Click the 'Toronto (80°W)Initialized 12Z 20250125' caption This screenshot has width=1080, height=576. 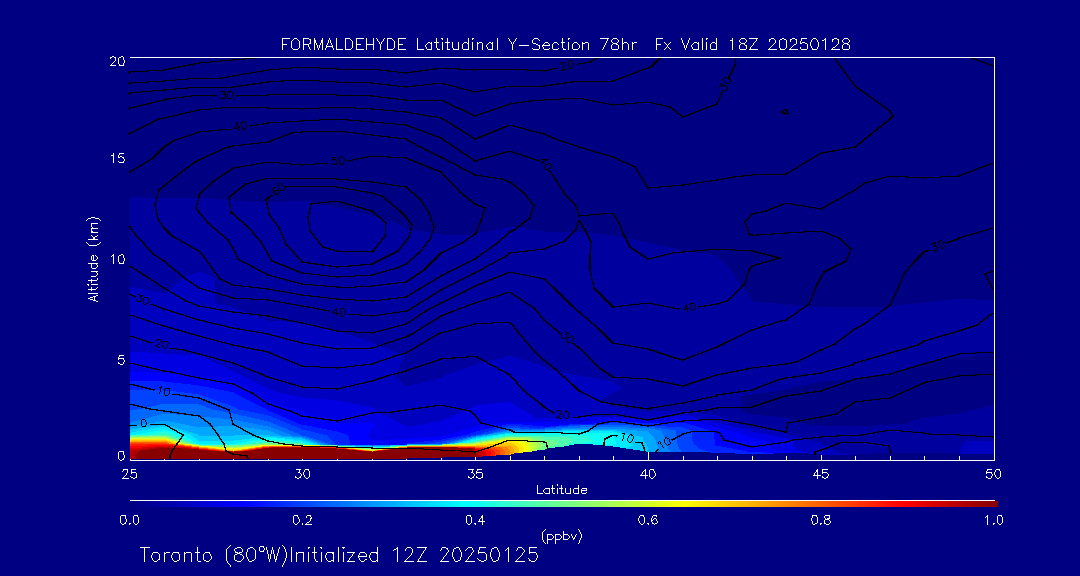[339, 555]
